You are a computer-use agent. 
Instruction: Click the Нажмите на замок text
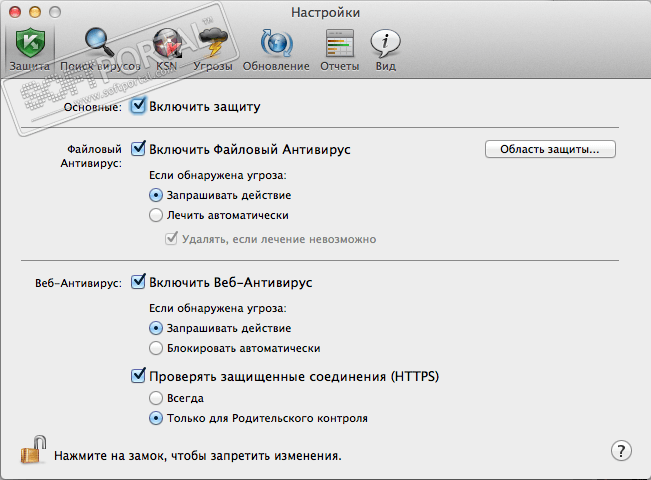pos(198,456)
